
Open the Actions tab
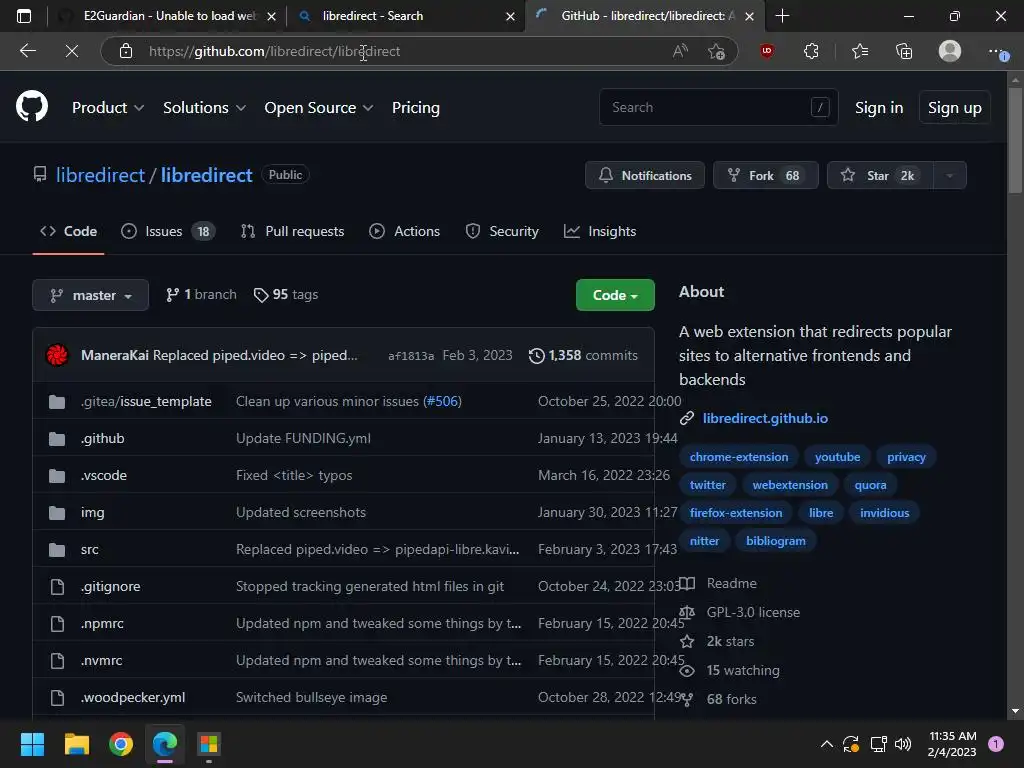tap(404, 231)
